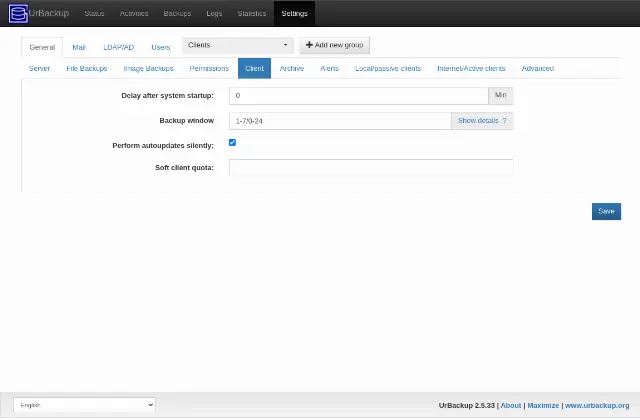640x420 pixels.
Task: Open the Status page
Action: (x=94, y=13)
